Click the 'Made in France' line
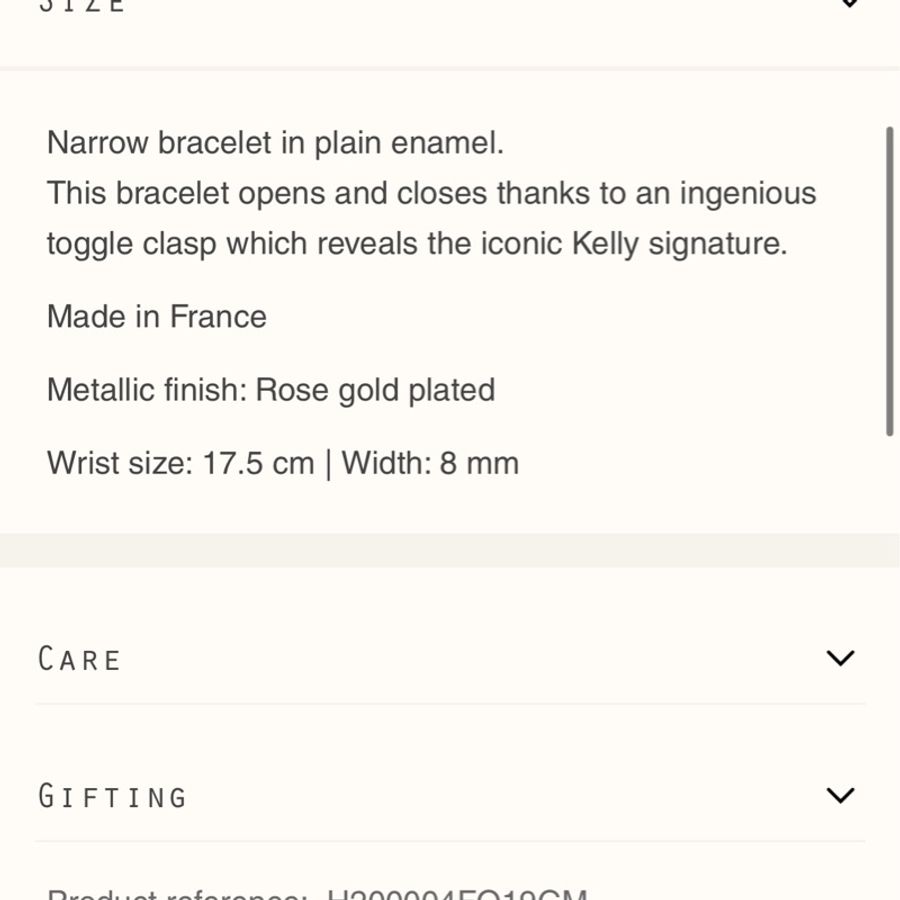Image resolution: width=900 pixels, height=900 pixels. (x=157, y=316)
